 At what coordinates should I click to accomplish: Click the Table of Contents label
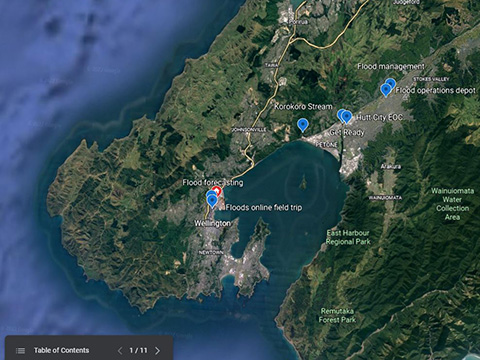61,350
